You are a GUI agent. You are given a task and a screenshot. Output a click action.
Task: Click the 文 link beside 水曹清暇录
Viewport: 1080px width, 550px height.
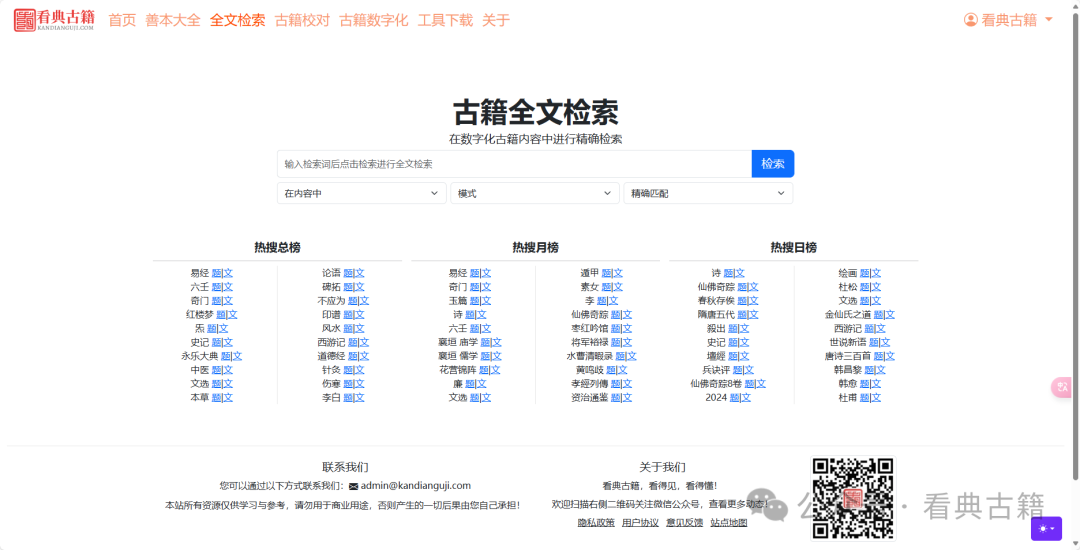click(632, 356)
